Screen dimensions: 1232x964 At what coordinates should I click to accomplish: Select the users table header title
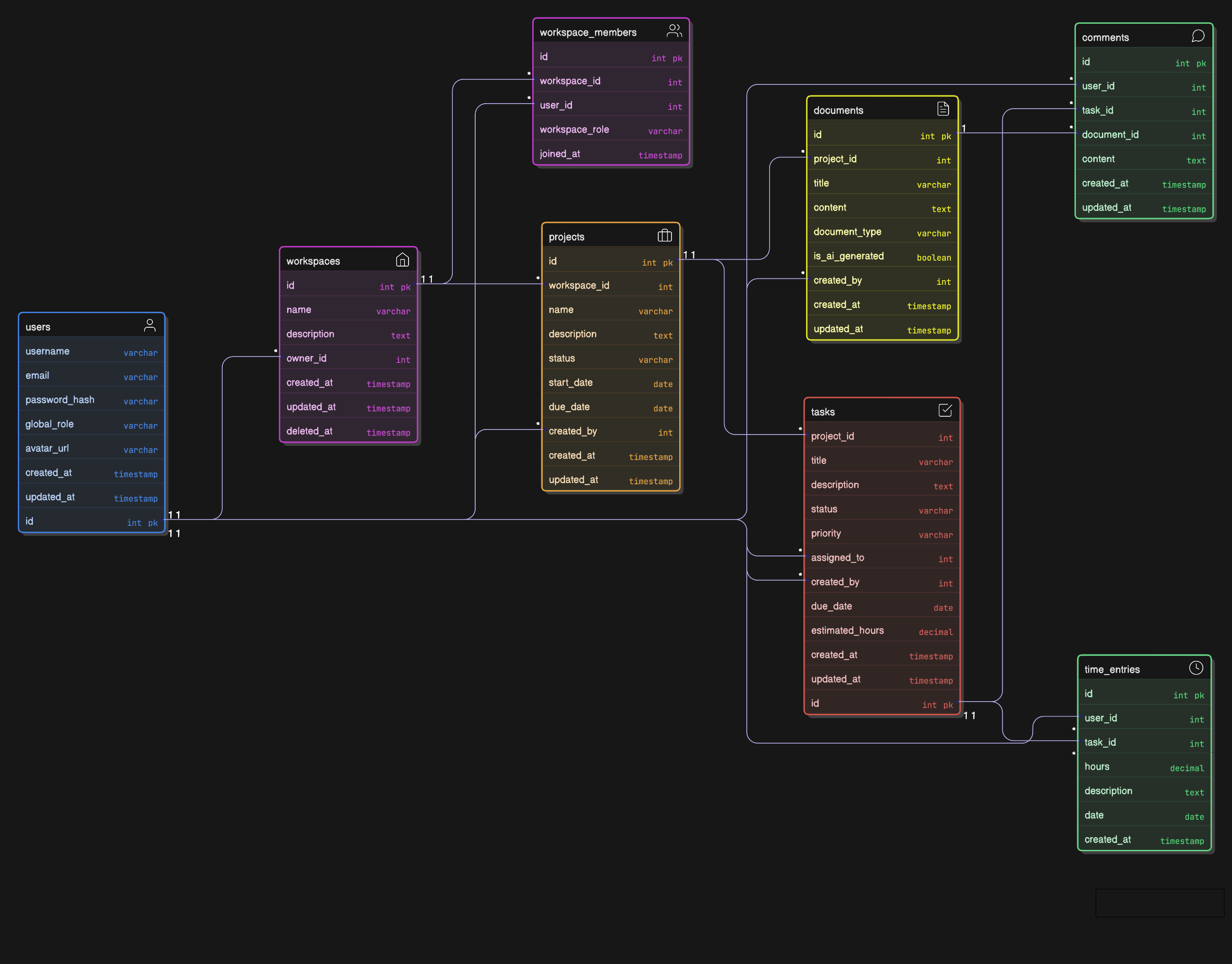point(38,326)
